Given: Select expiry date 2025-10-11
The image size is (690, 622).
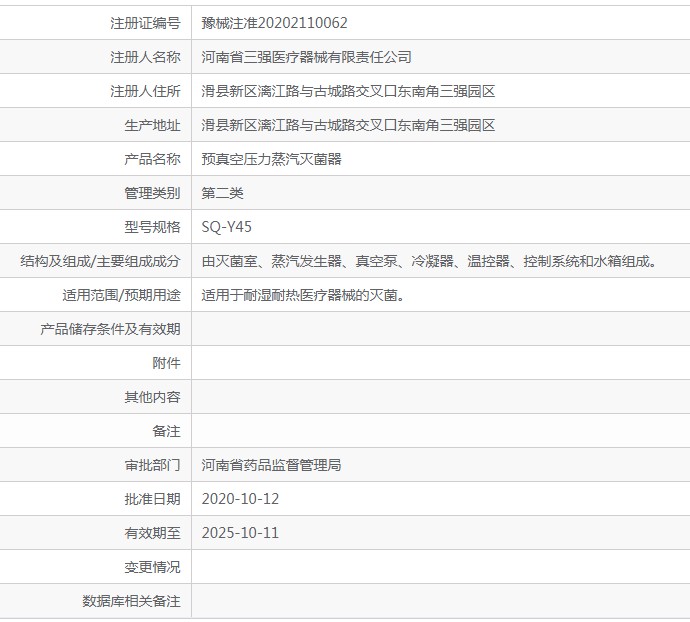Looking at the screenshot, I should pyautogui.click(x=240, y=533).
